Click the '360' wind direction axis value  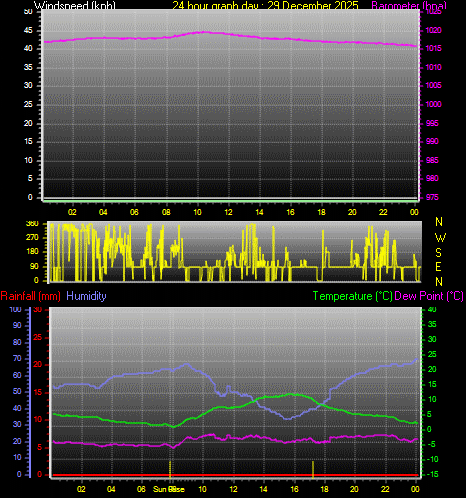point(32,224)
